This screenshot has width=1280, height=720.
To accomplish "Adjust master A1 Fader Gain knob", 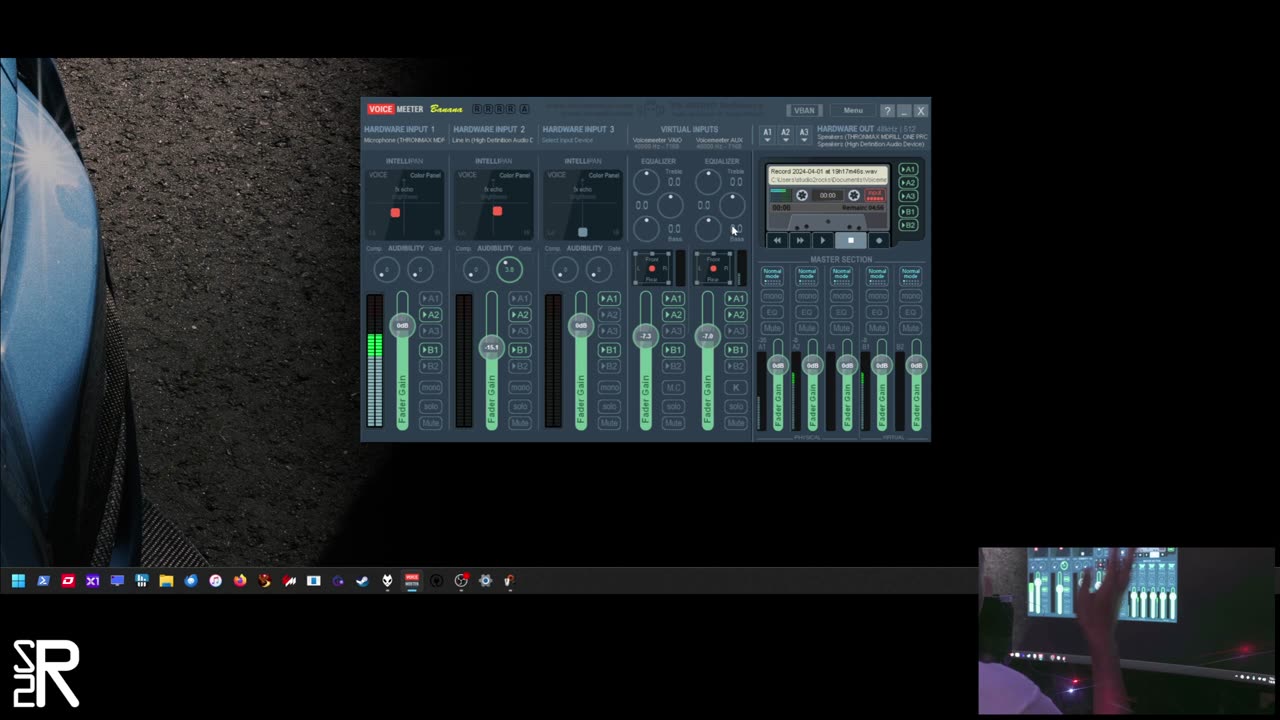I will click(x=778, y=366).
